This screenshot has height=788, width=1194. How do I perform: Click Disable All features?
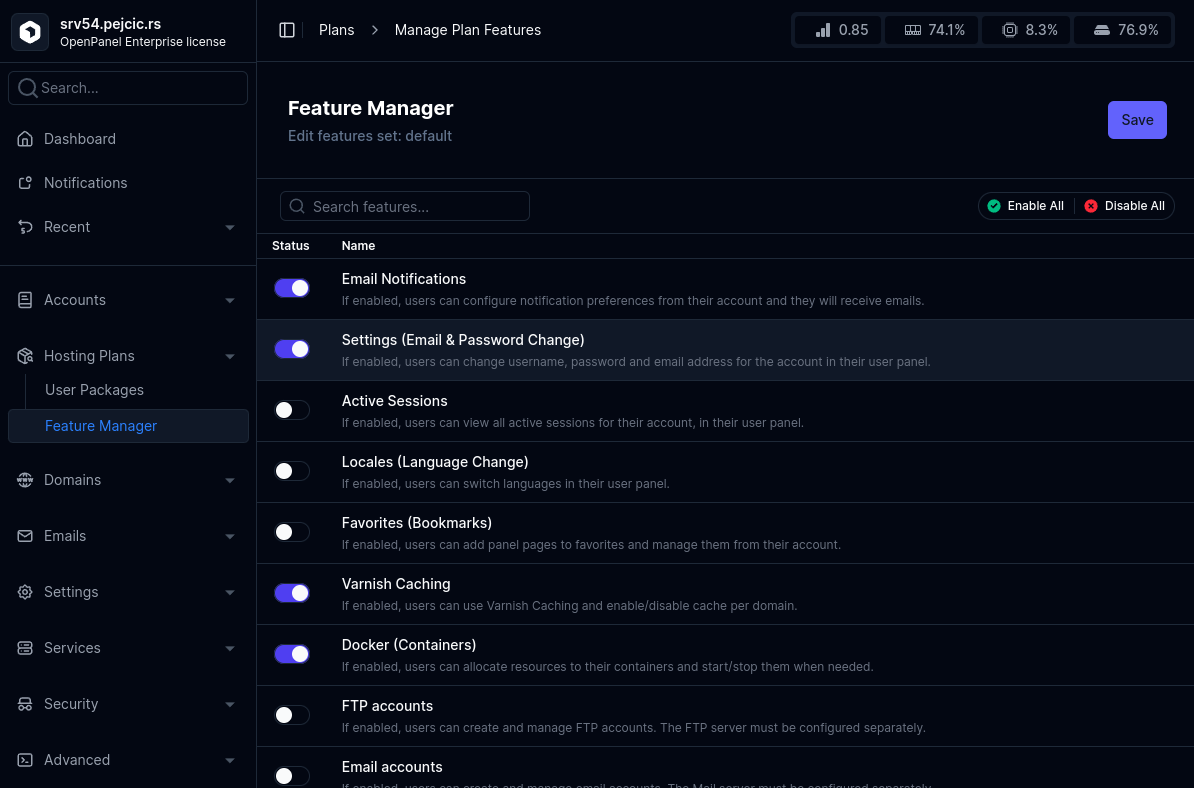[1124, 205]
